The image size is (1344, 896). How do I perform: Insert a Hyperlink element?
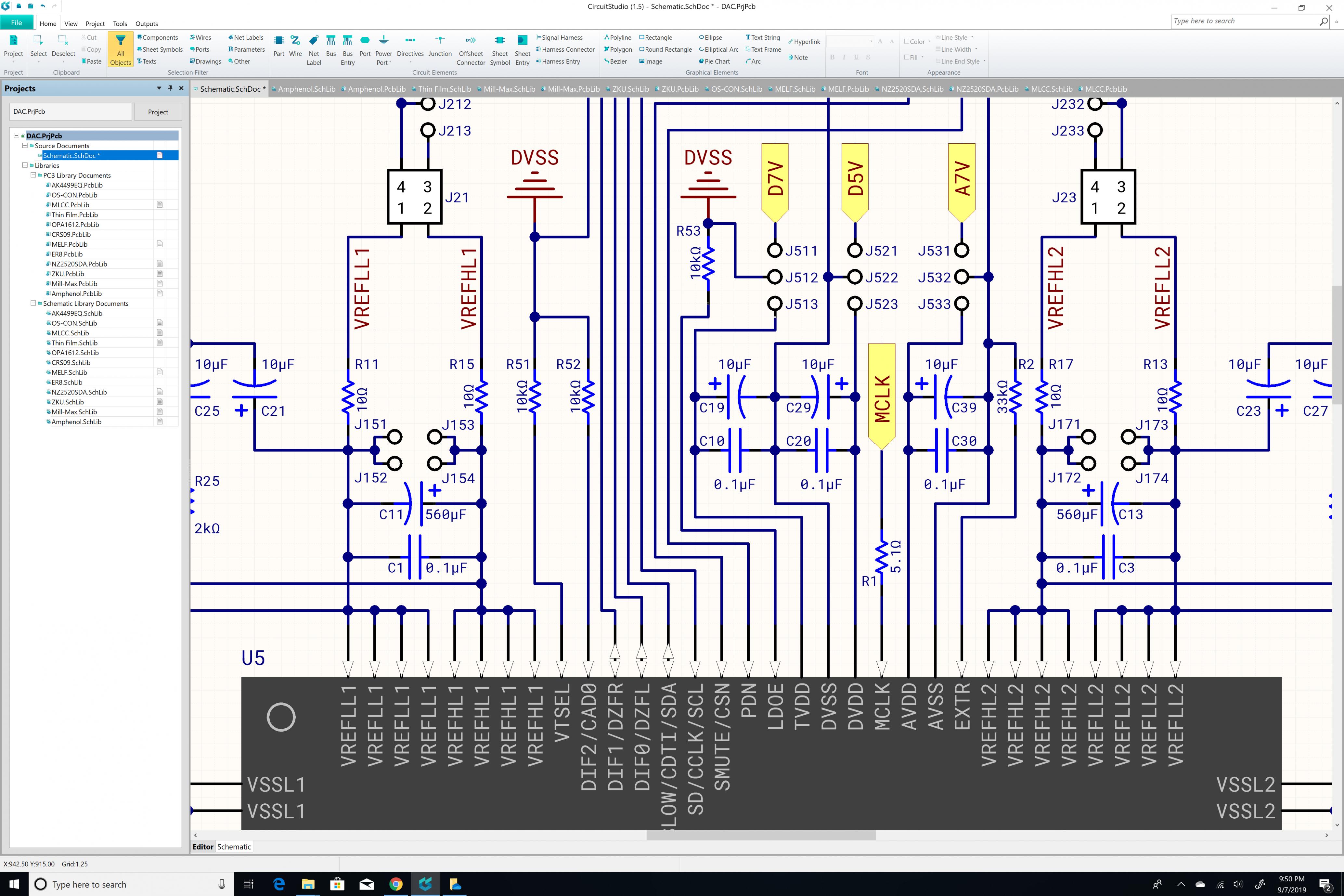[x=804, y=42]
